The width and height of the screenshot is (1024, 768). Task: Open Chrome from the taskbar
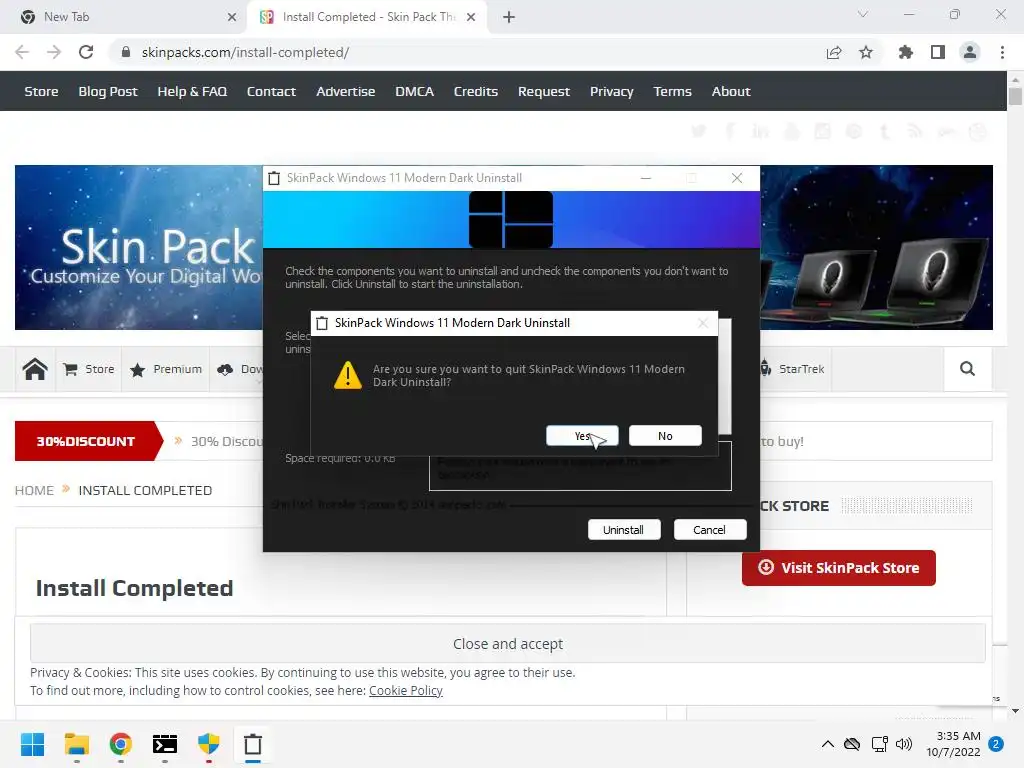121,744
